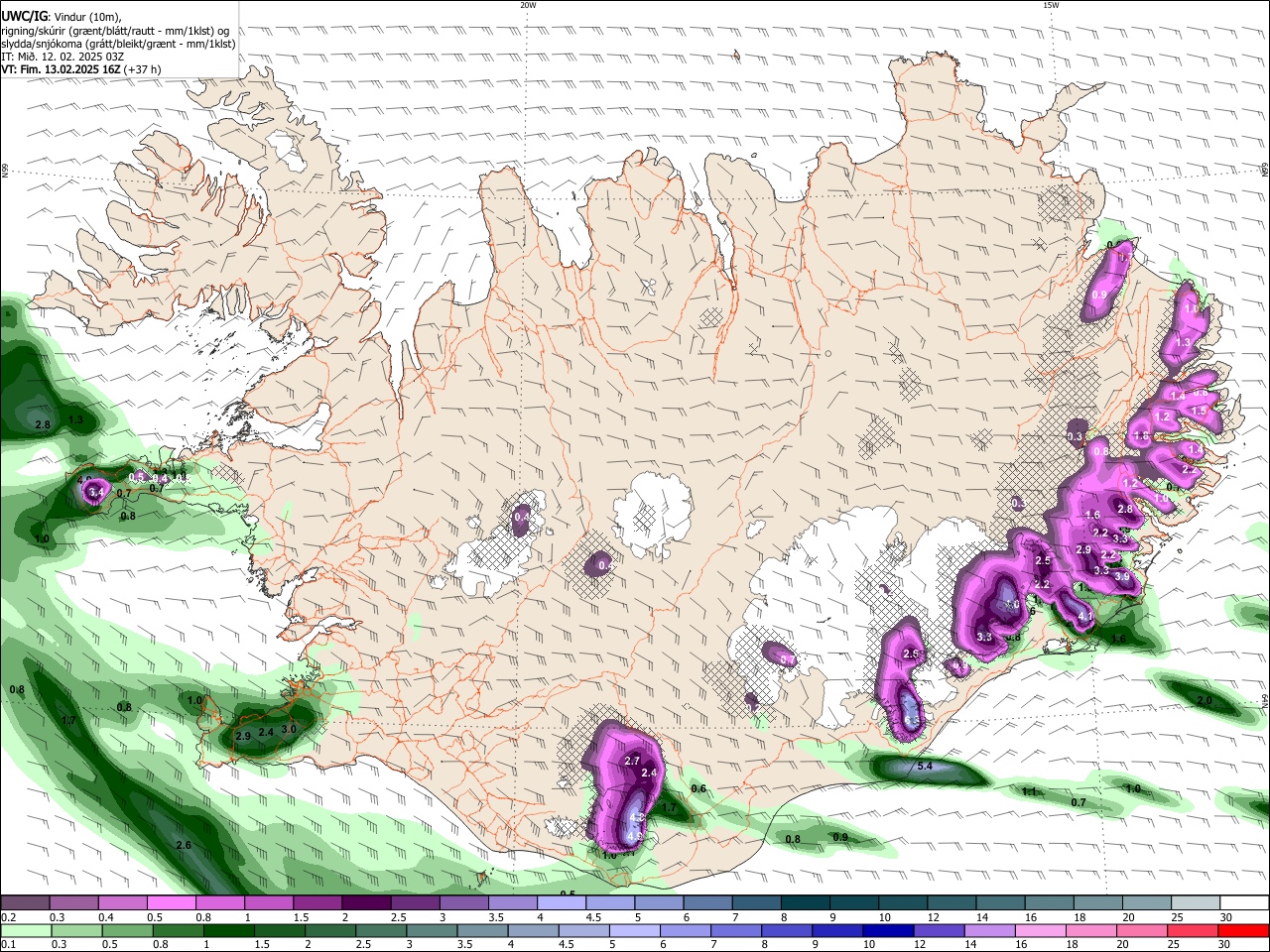Click the 2.7 snowfall value label
This screenshot has width=1270, height=952.
click(x=632, y=761)
